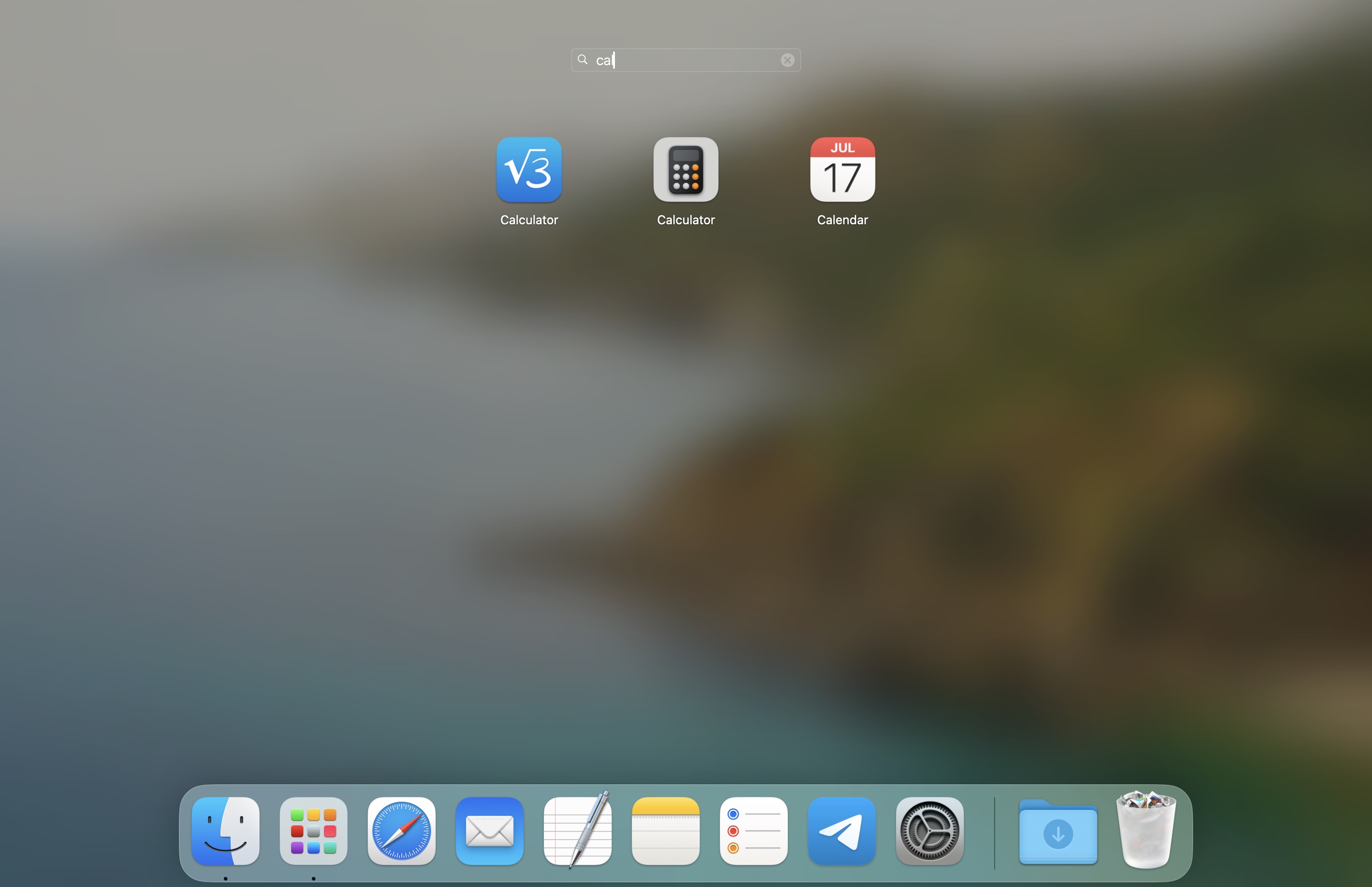This screenshot has width=1372, height=887.
Task: Open the Trash in the Dock
Action: point(1146,829)
